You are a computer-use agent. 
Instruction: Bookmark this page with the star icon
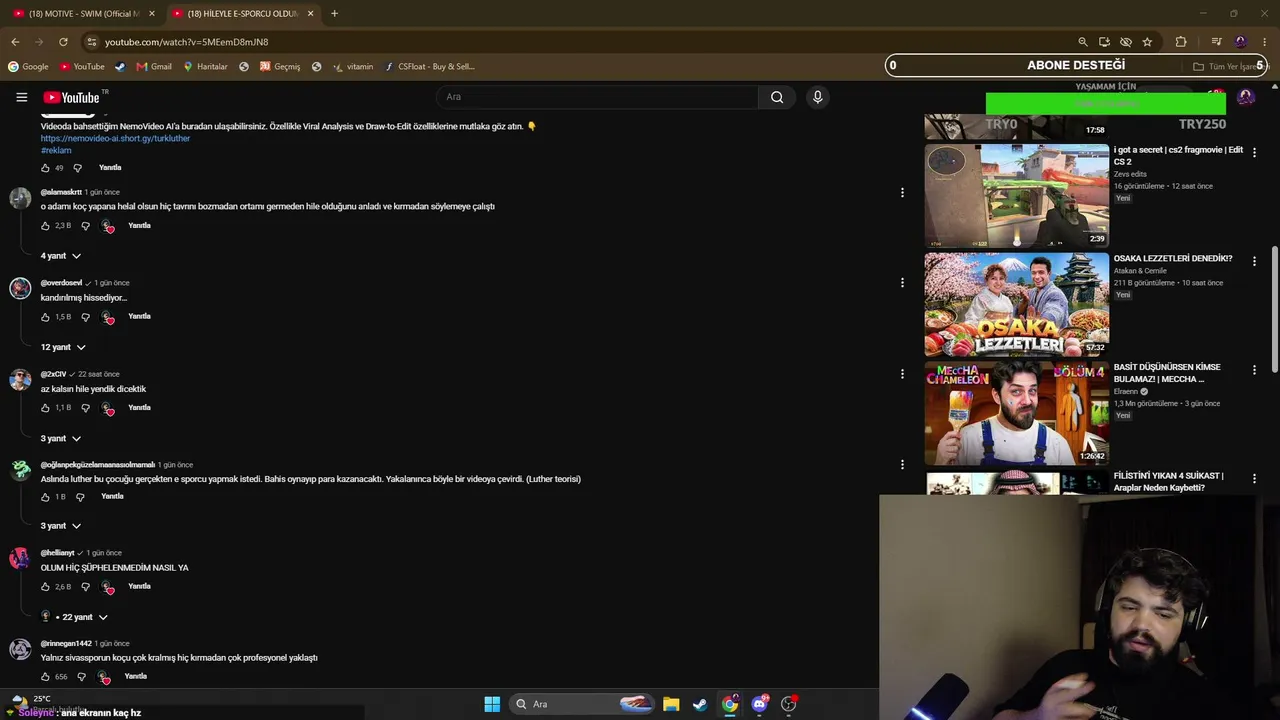click(x=1147, y=42)
